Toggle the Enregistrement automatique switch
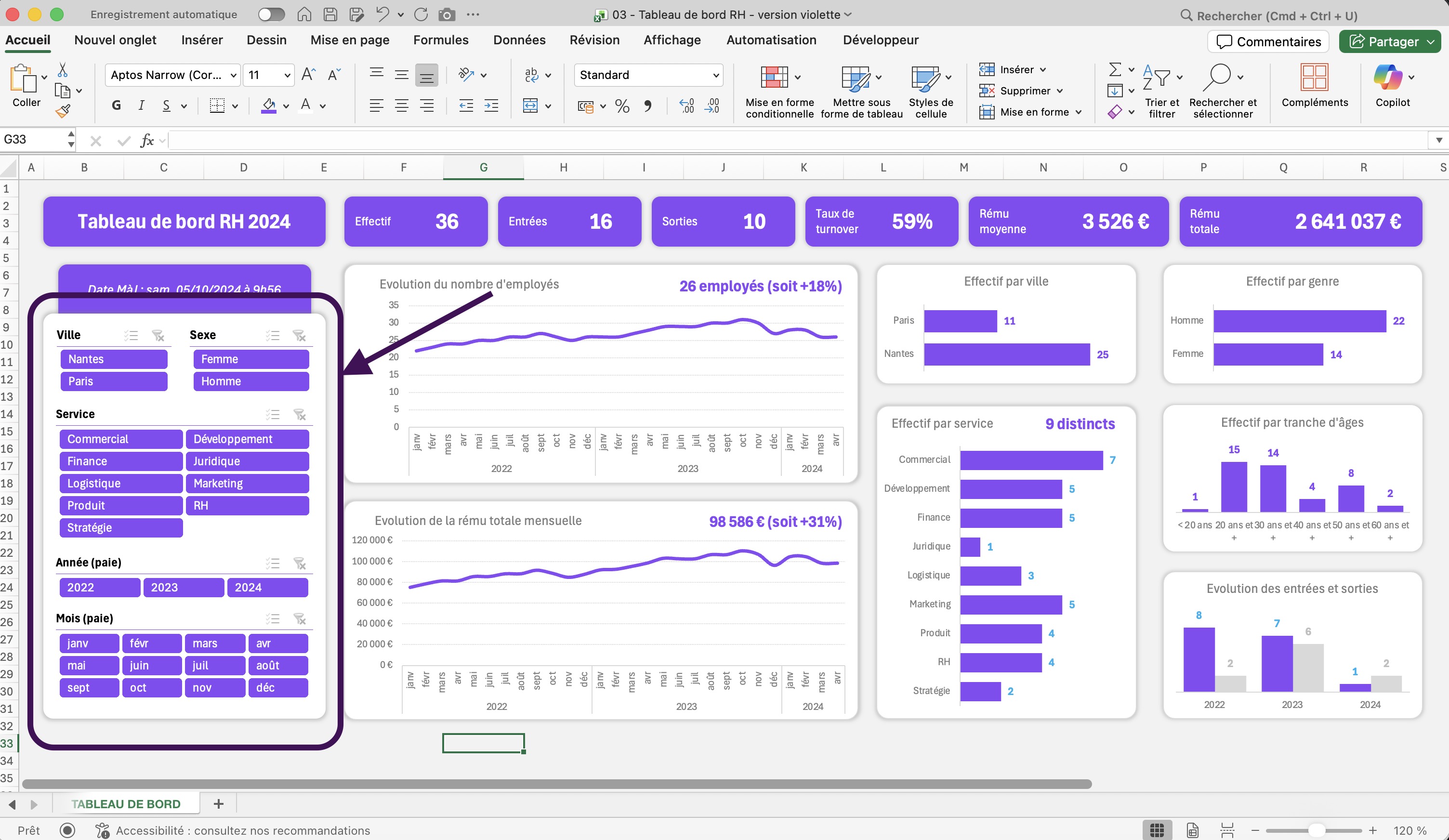Viewport: 1449px width, 840px height. coord(271,15)
